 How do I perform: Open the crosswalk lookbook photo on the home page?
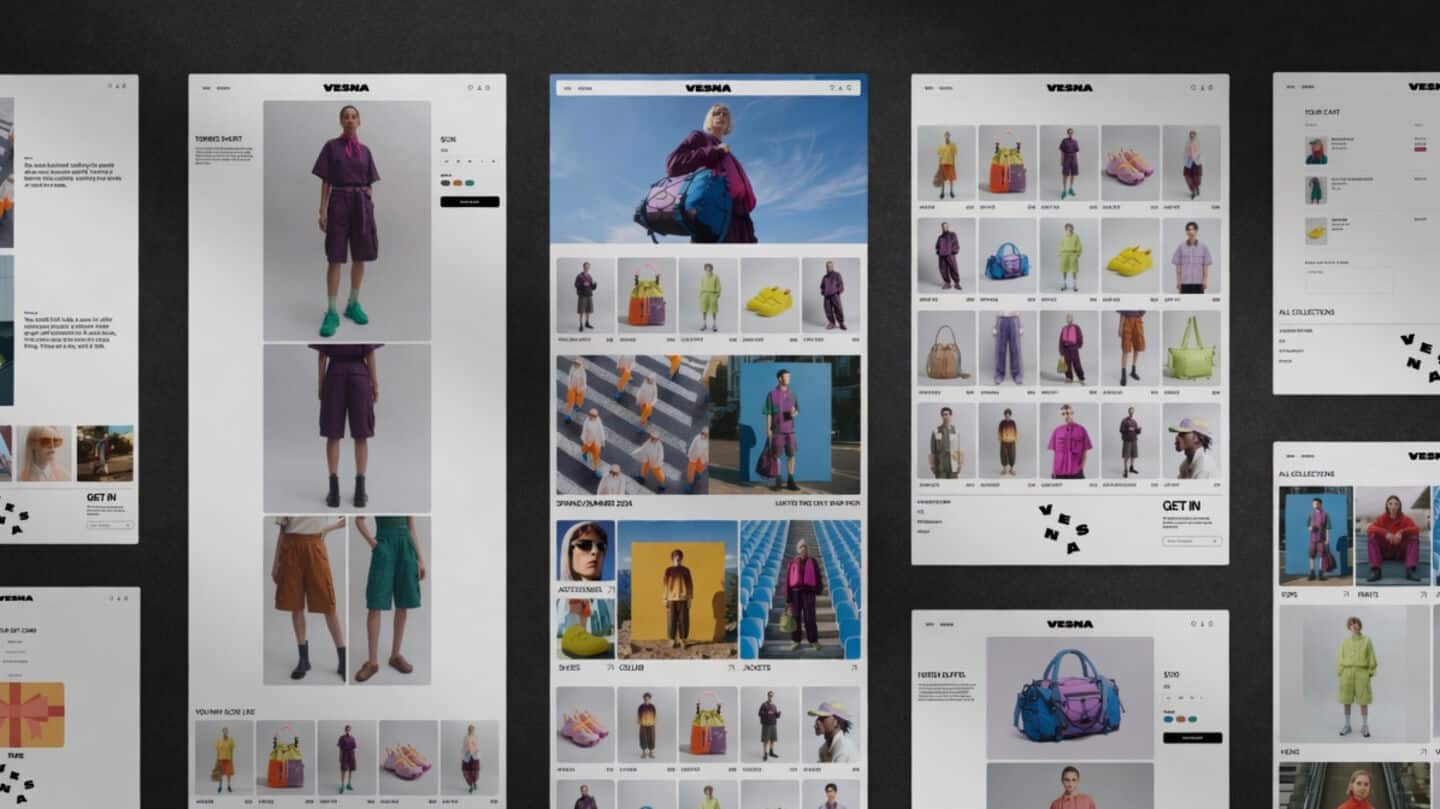tap(632, 425)
